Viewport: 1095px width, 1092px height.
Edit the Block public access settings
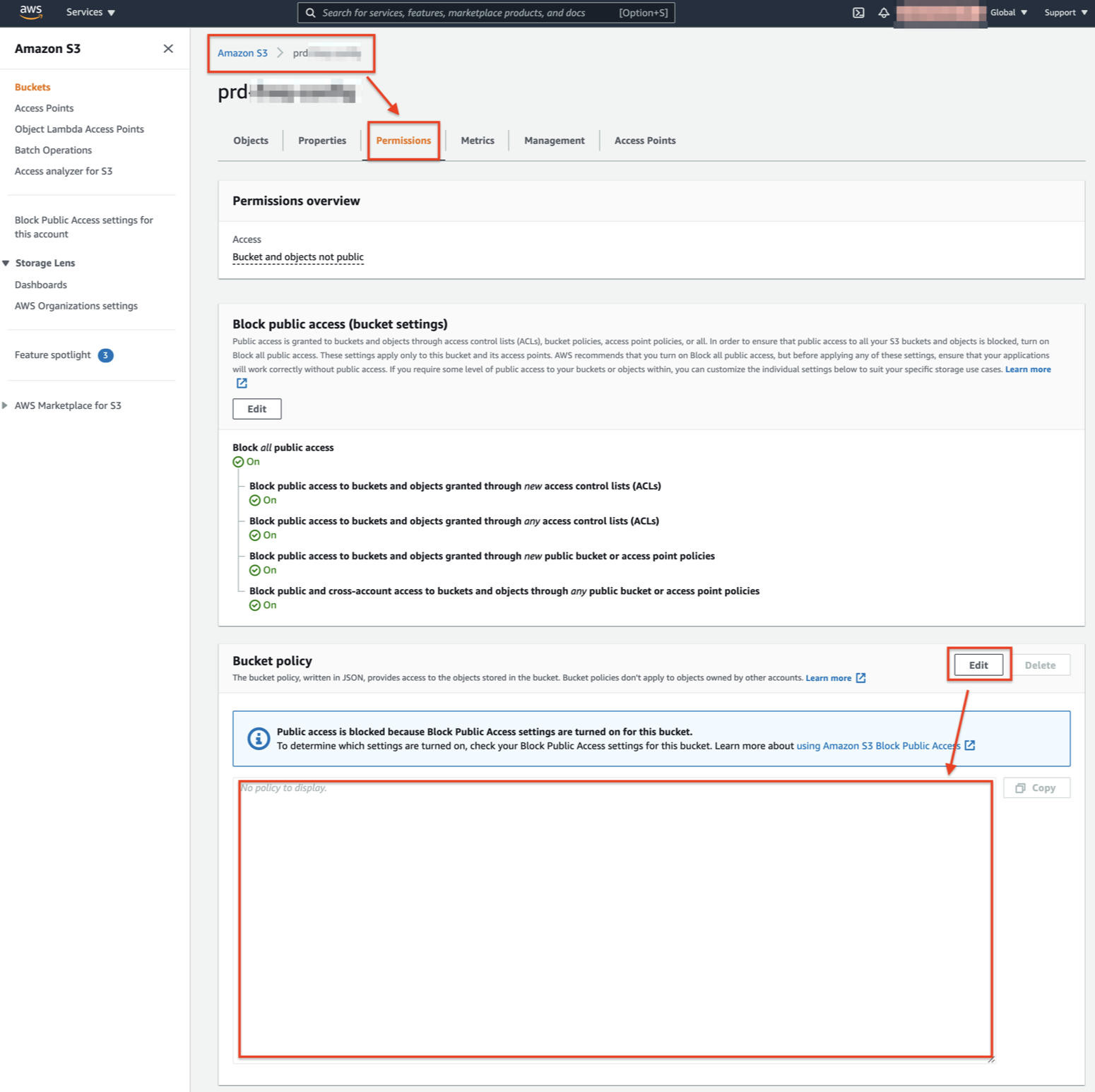coord(257,409)
